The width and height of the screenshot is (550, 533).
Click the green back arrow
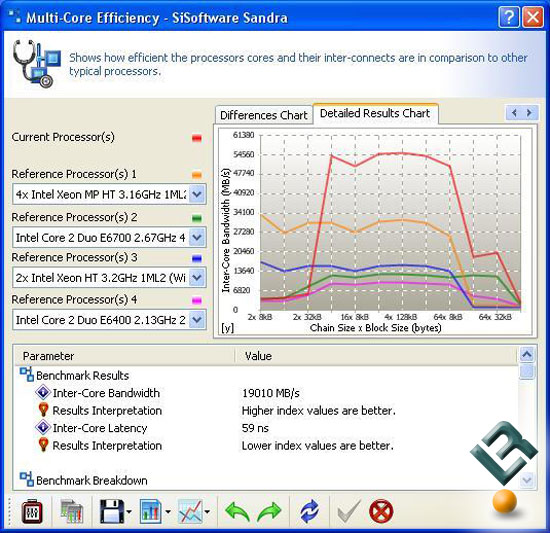pyautogui.click(x=237, y=512)
